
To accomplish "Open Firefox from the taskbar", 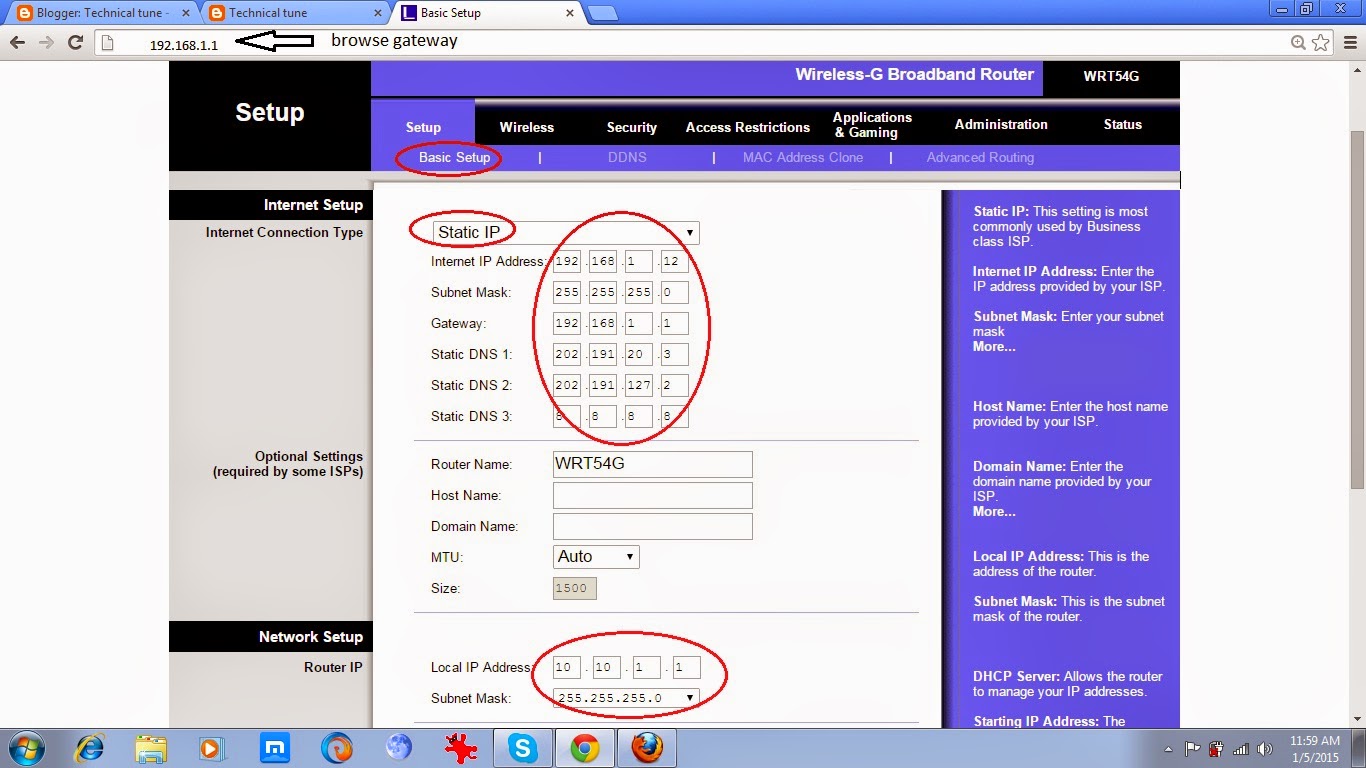I will click(646, 748).
